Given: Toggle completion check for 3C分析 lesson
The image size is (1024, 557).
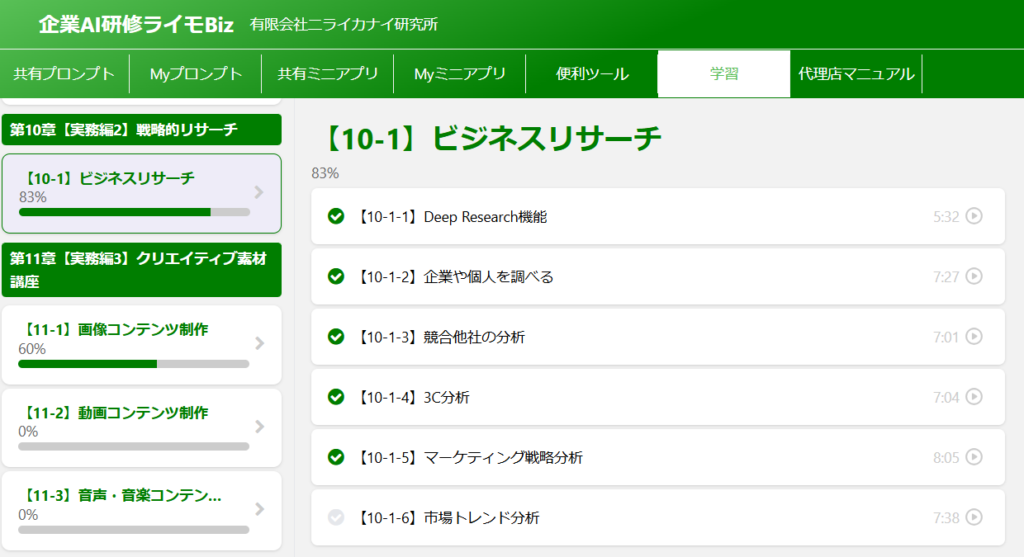Looking at the screenshot, I should tap(336, 397).
